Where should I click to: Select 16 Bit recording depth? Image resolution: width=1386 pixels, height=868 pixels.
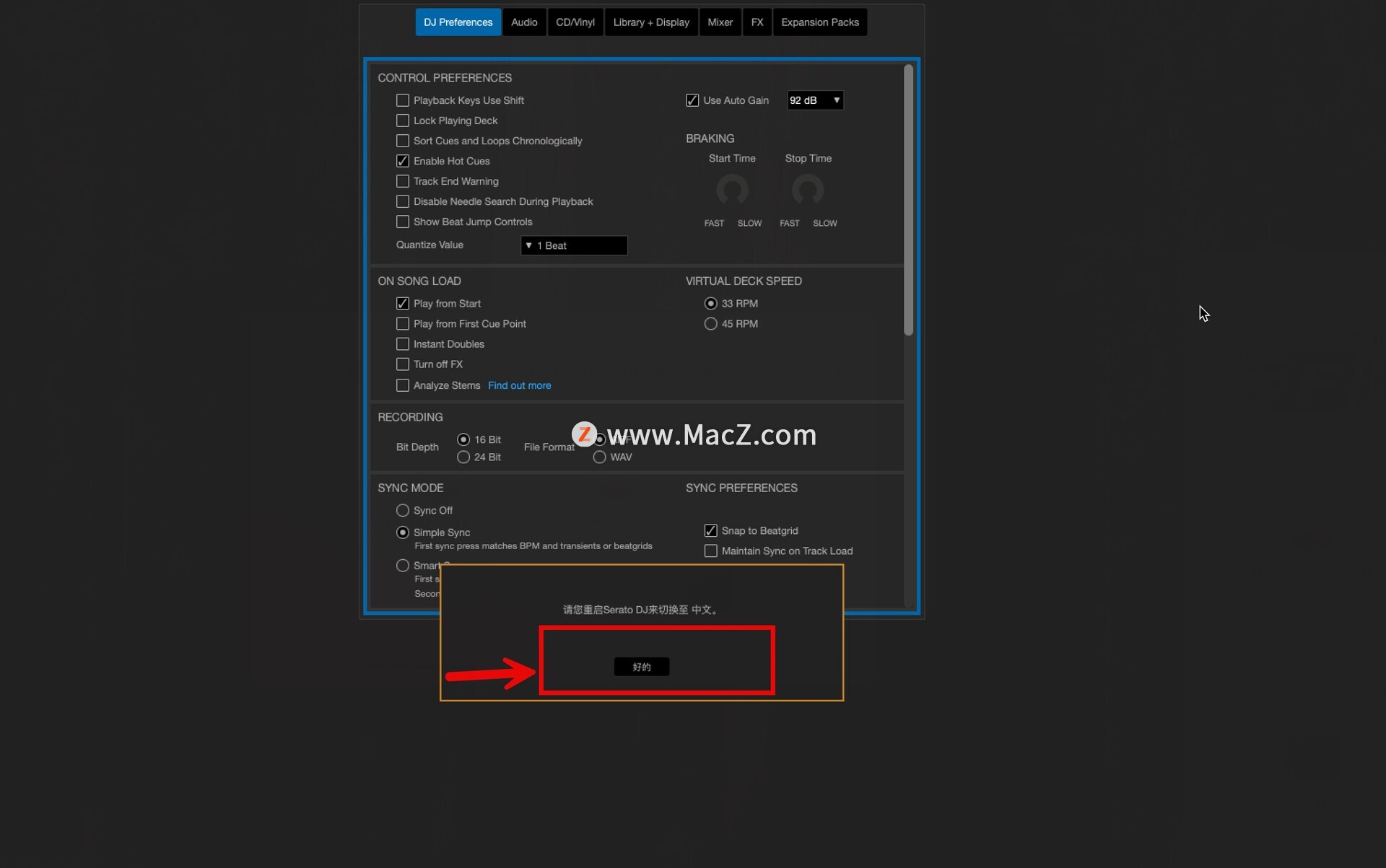pos(463,439)
